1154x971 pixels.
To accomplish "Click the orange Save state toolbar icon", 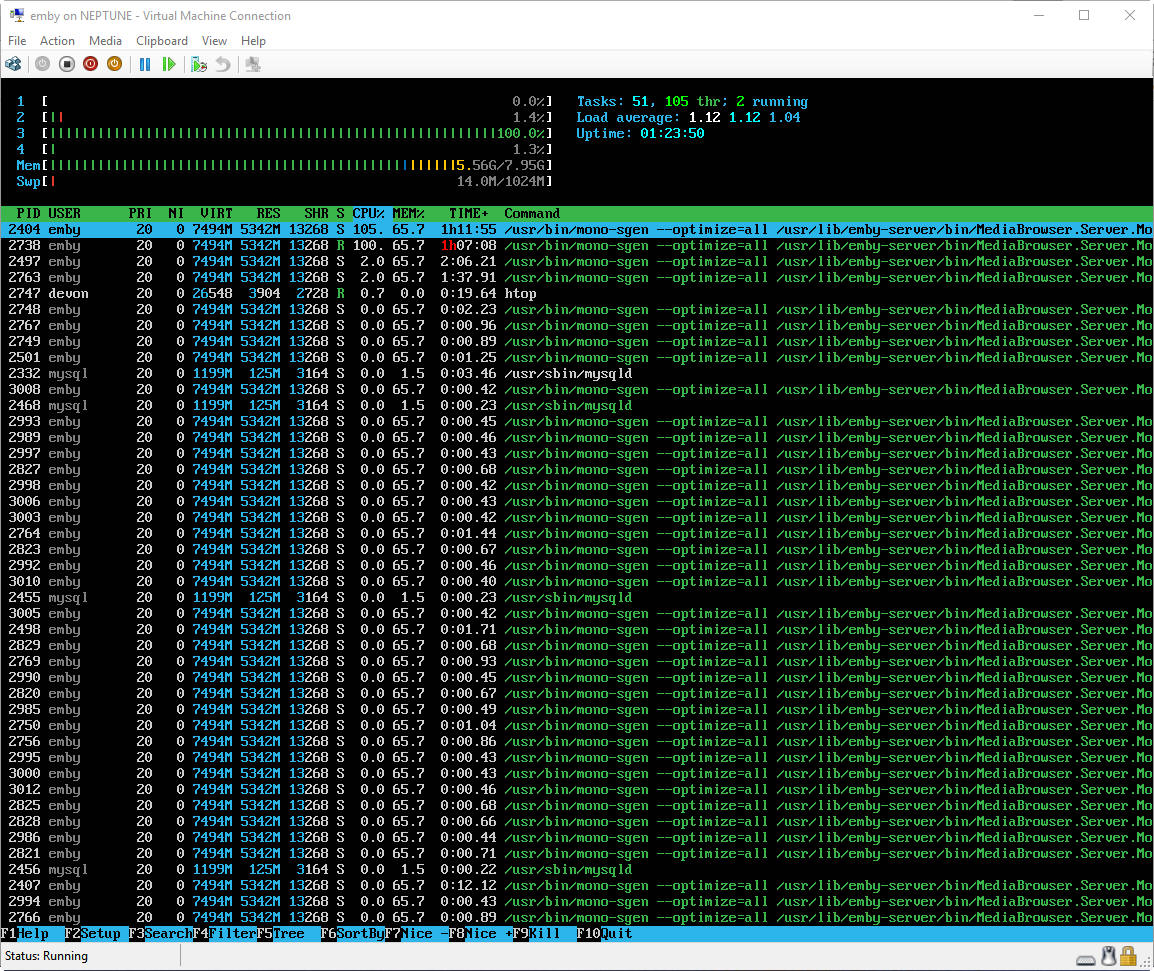I will coord(114,64).
